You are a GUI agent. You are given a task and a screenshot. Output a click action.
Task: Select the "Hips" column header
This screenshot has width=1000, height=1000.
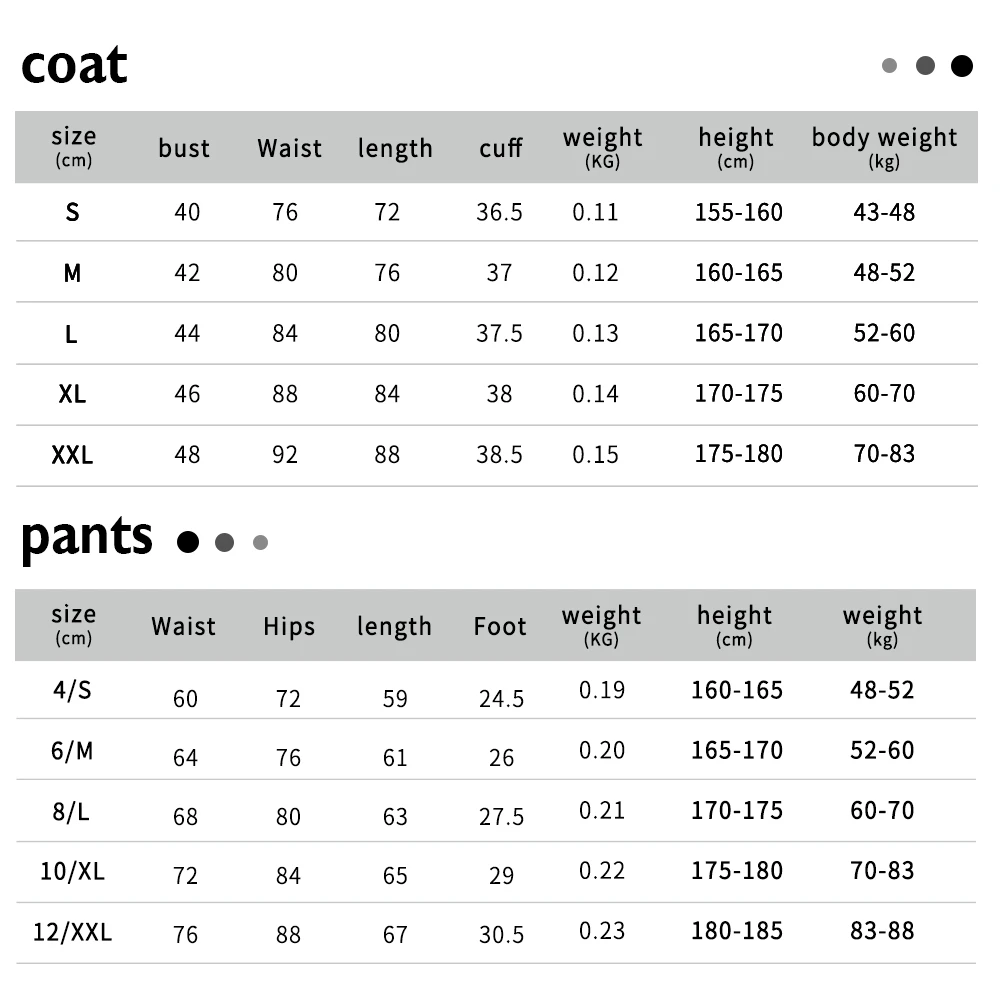tap(289, 626)
